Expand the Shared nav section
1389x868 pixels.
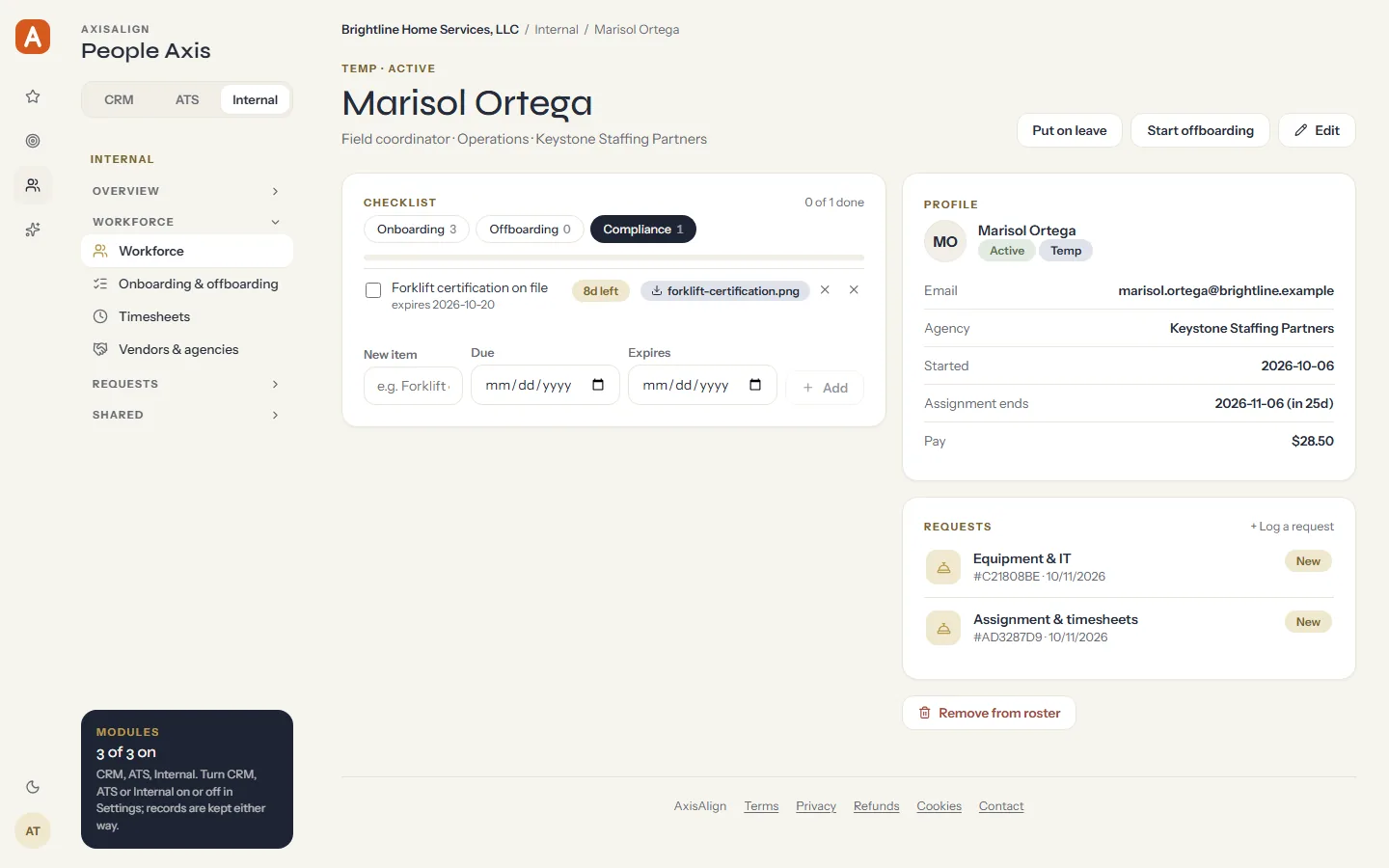[187, 415]
